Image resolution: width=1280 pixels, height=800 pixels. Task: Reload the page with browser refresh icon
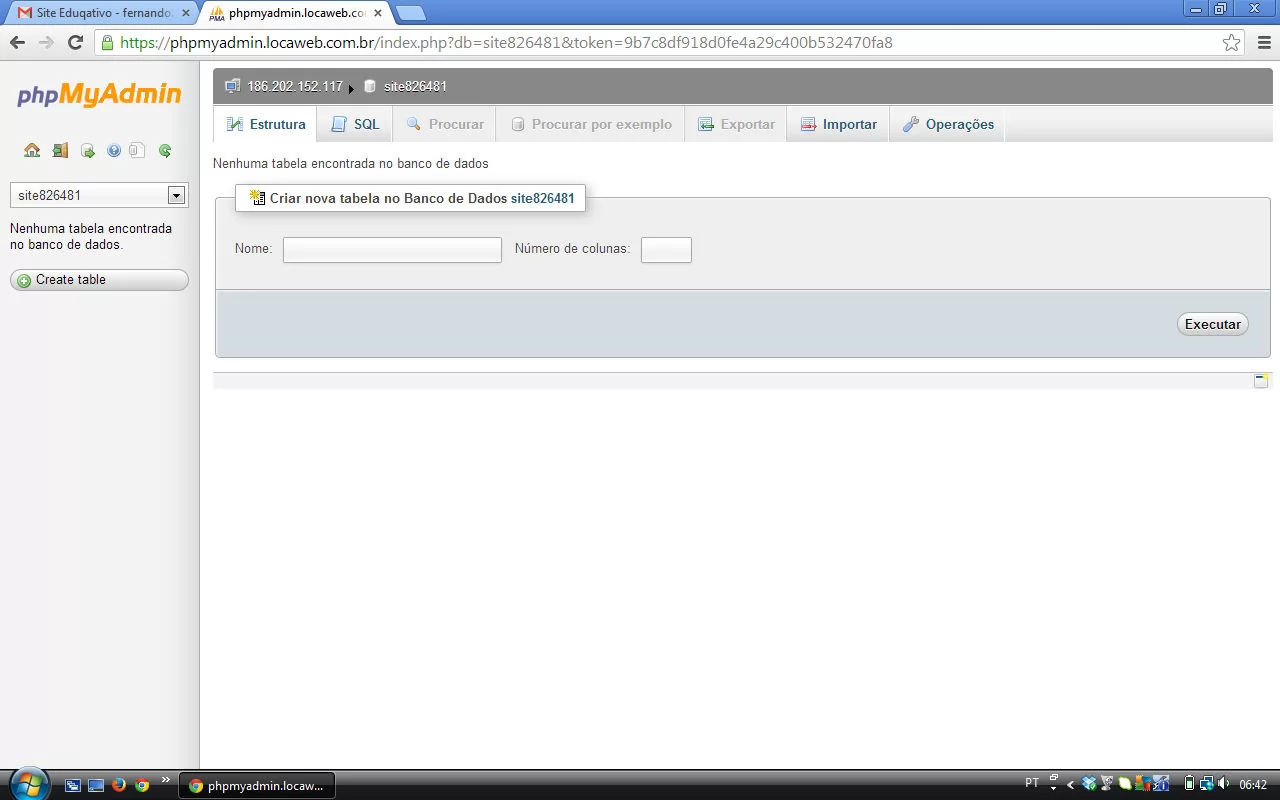(75, 43)
